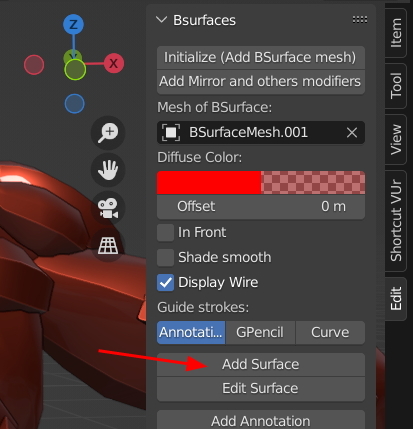Image resolution: width=413 pixels, height=429 pixels.
Task: Click the Mesh of BSurface: label
Action: click(x=215, y=108)
